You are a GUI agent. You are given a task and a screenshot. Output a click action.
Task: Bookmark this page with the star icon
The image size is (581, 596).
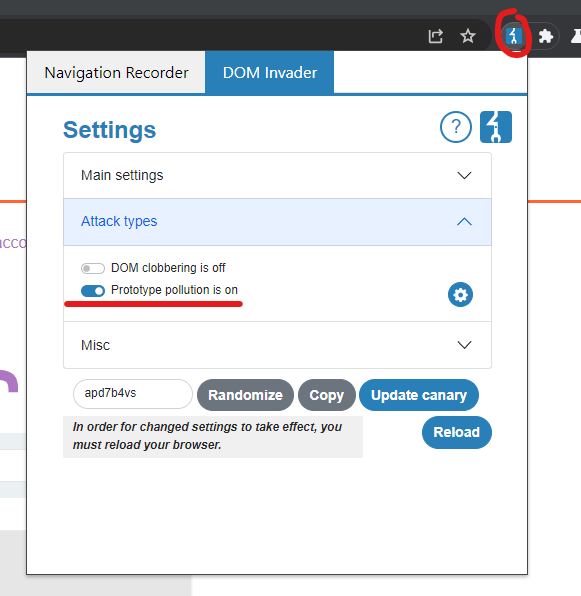468,36
